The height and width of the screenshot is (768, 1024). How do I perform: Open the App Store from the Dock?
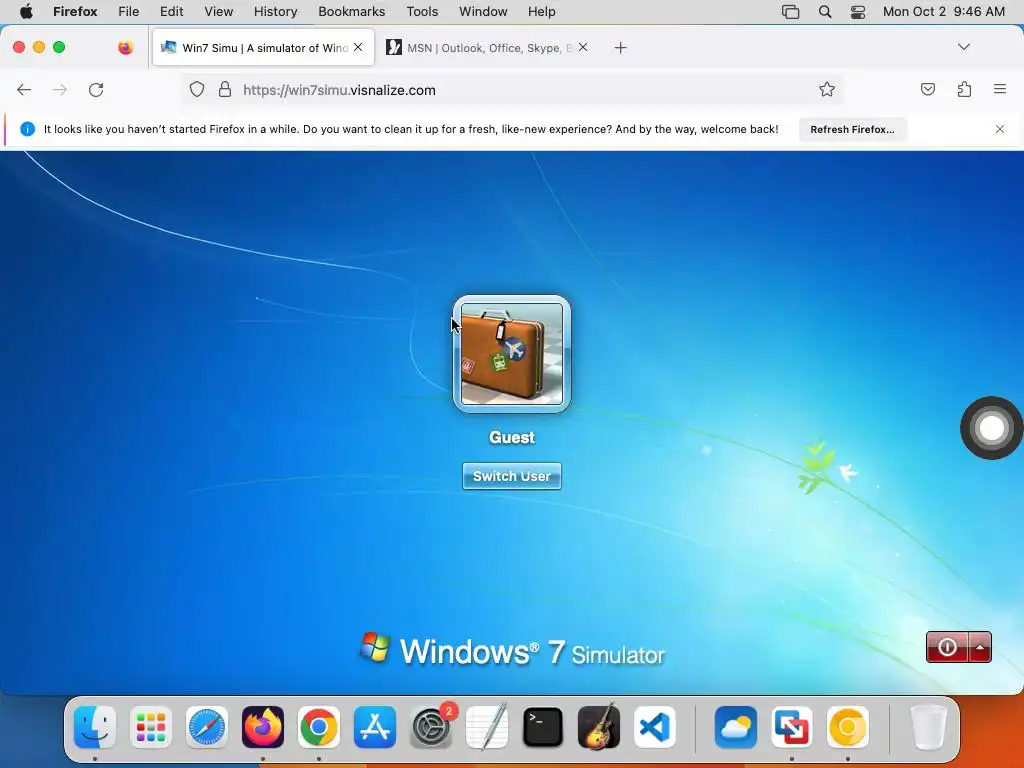(x=375, y=727)
